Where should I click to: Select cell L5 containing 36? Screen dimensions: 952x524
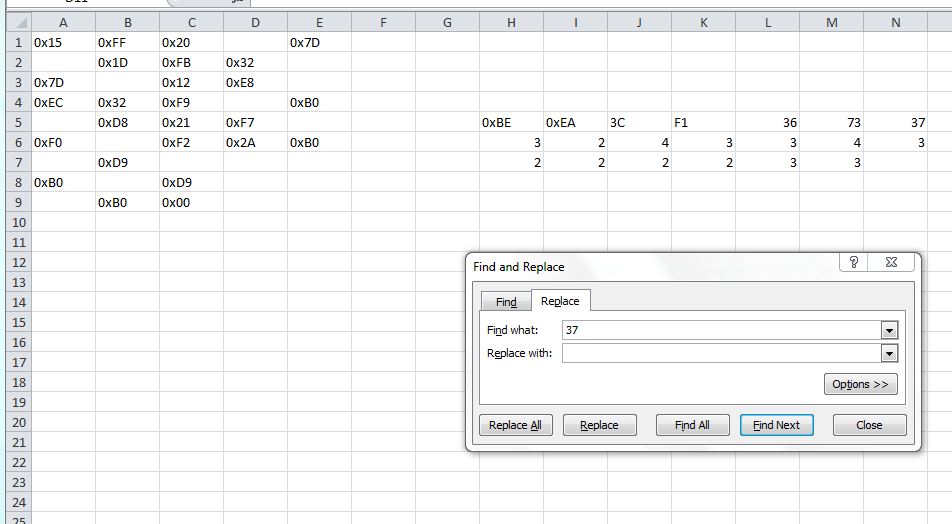(767, 123)
